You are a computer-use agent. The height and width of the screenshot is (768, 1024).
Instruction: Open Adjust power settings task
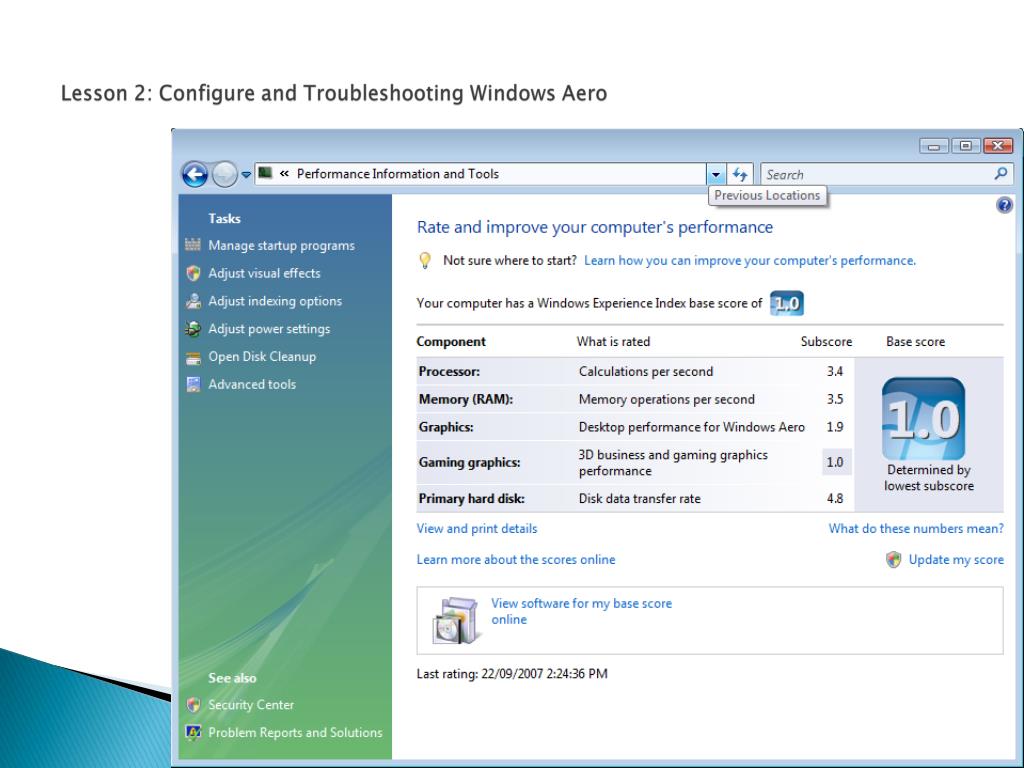coord(269,329)
